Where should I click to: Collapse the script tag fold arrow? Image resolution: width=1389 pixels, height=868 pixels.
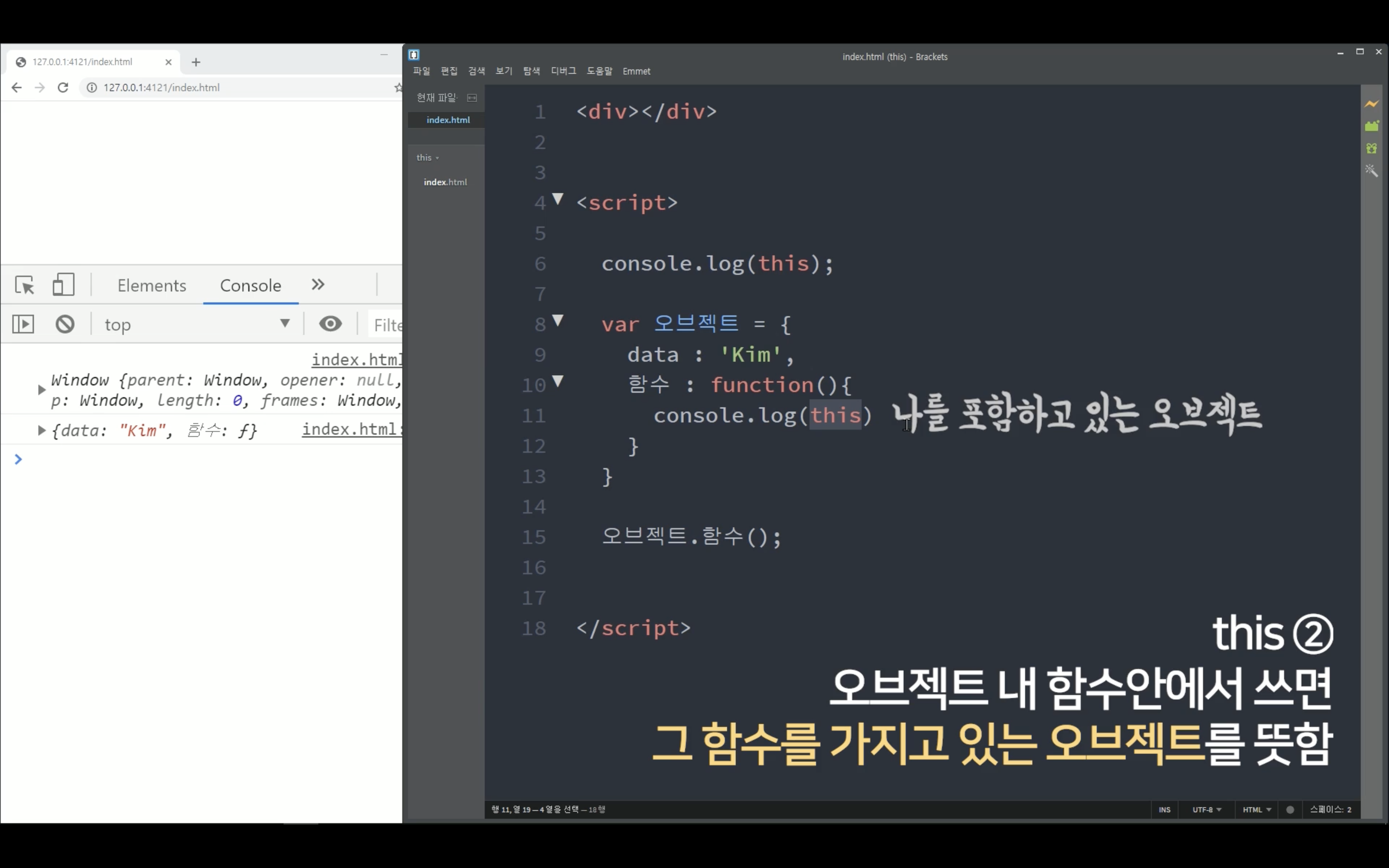tap(558, 199)
